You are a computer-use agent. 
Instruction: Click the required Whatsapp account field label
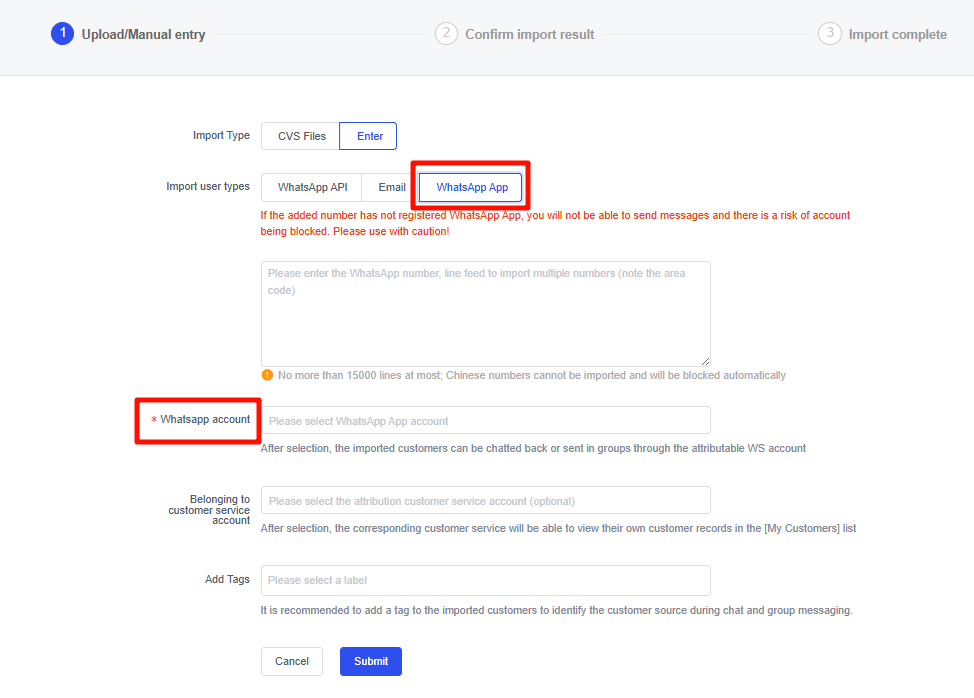pyautogui.click(x=204, y=420)
